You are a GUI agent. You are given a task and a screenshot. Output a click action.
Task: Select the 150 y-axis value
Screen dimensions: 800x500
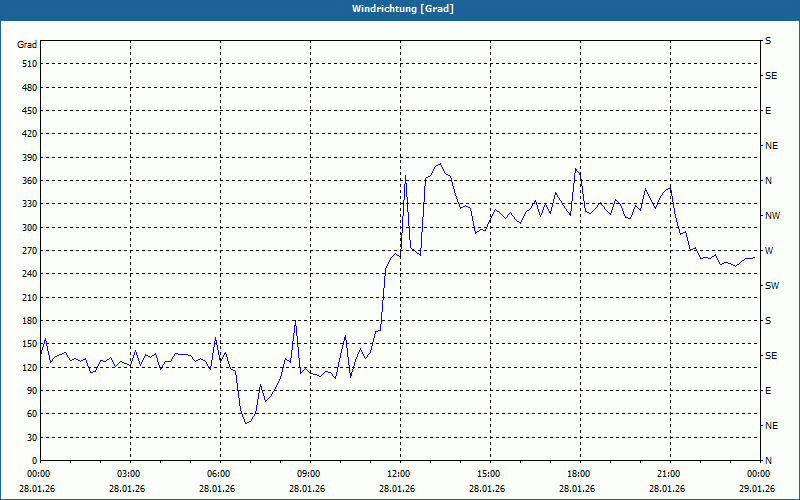click(30, 344)
